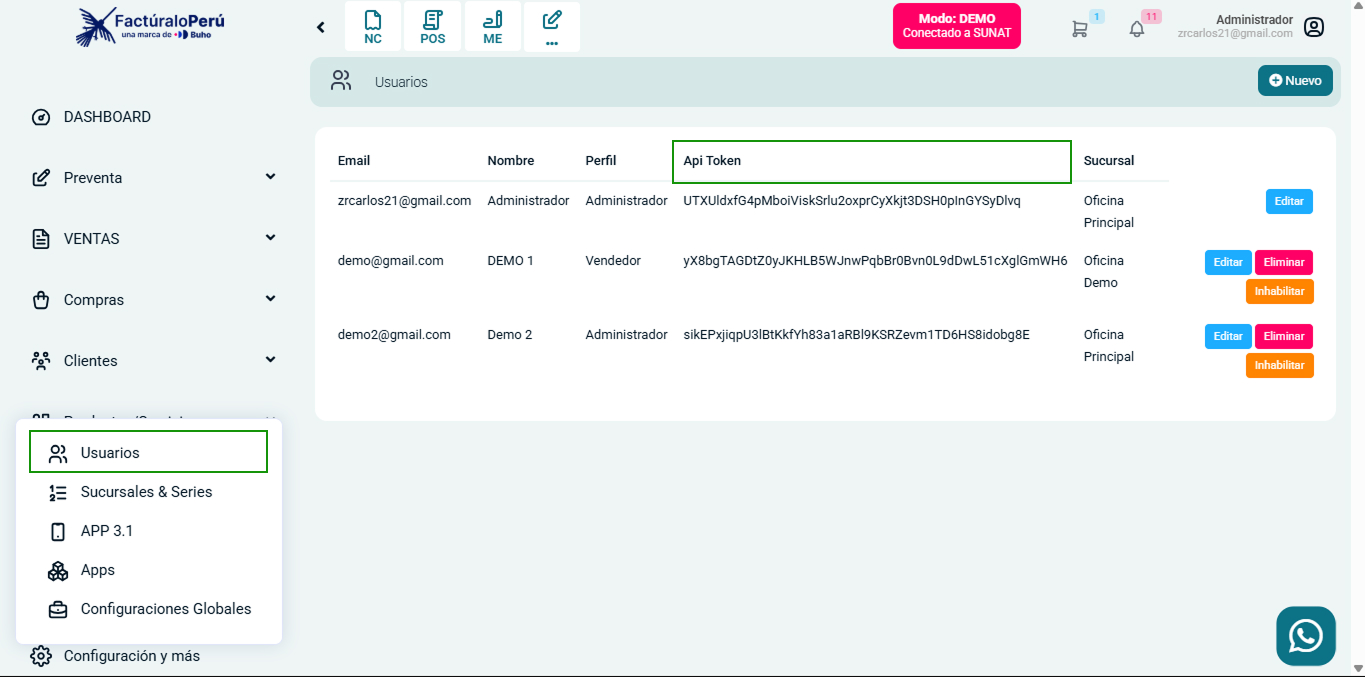Select Configuraciones Globales menu item

pos(165,609)
